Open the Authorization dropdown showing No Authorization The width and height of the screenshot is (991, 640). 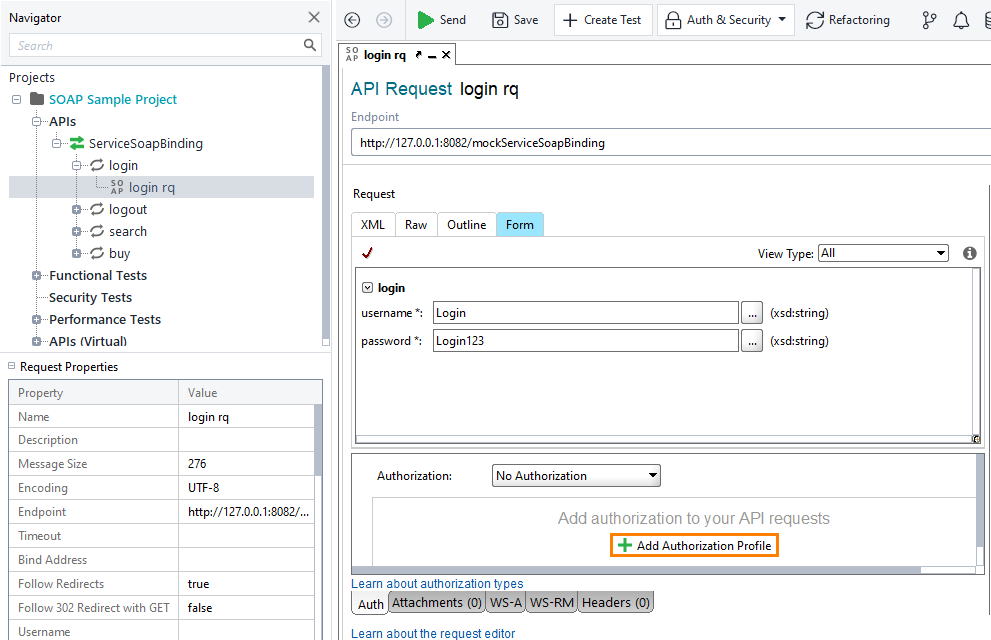click(x=575, y=475)
